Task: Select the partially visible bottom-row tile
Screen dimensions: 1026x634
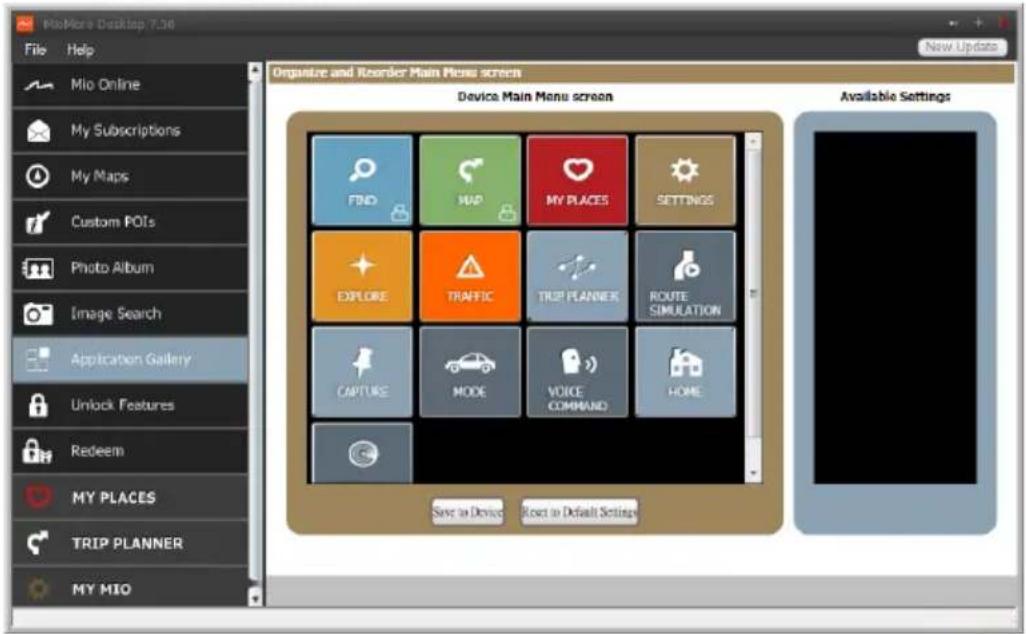Action: (x=363, y=453)
